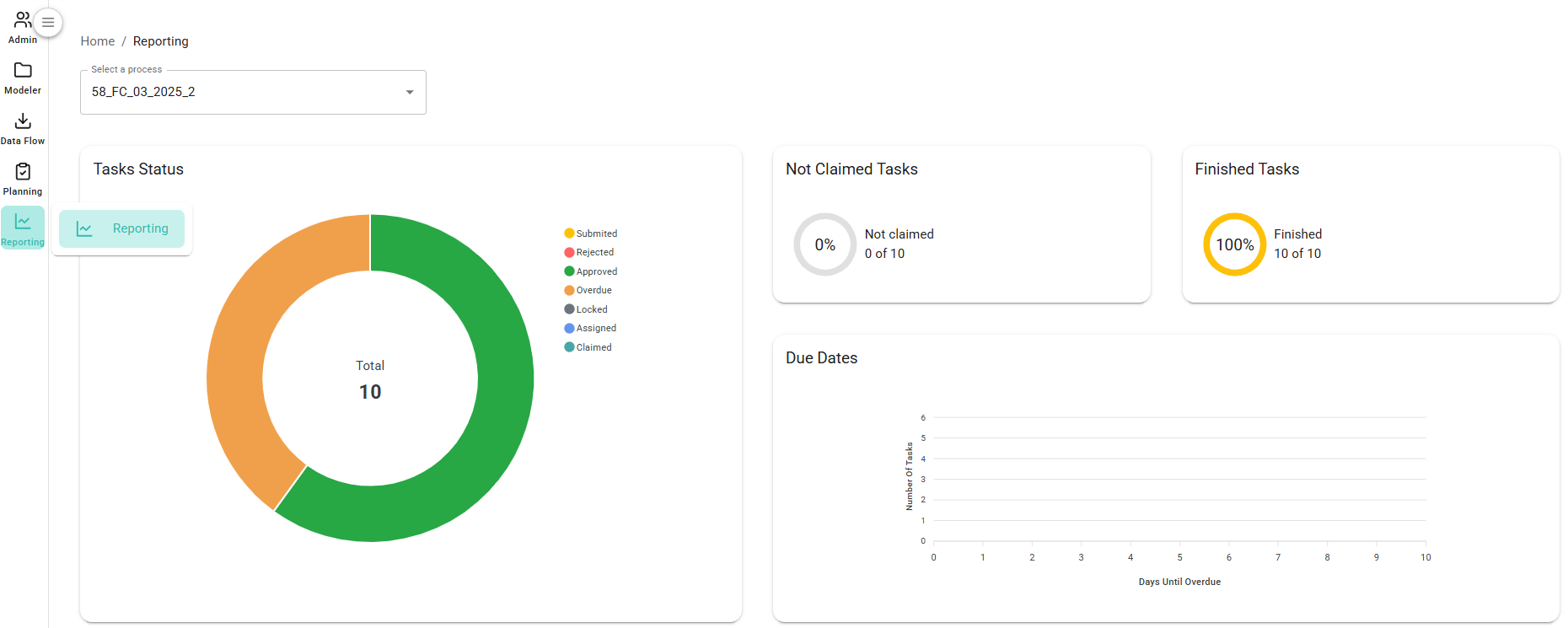Toggle the hamburger menu button
1568x628 pixels.
point(48,23)
